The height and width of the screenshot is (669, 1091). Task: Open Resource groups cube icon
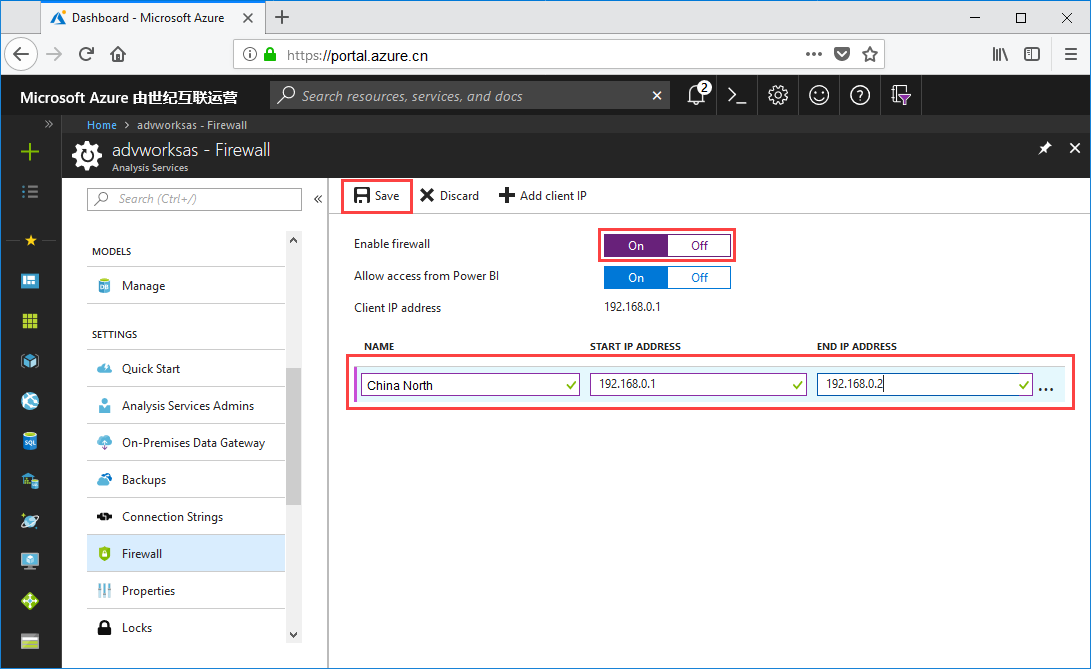tap(30, 361)
